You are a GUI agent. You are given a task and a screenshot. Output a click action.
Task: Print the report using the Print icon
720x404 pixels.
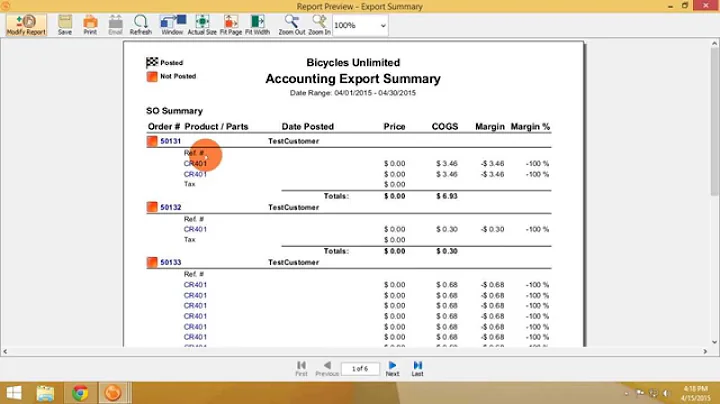pos(90,25)
